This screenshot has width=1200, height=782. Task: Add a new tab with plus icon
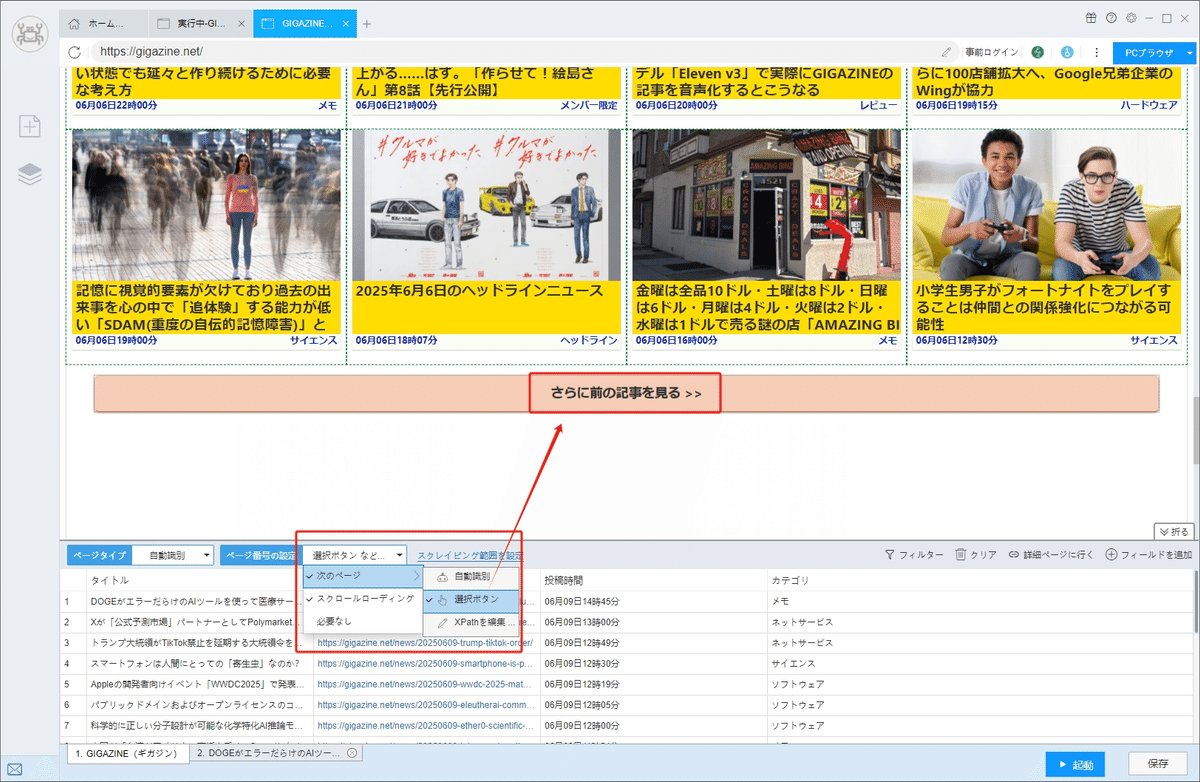click(367, 23)
